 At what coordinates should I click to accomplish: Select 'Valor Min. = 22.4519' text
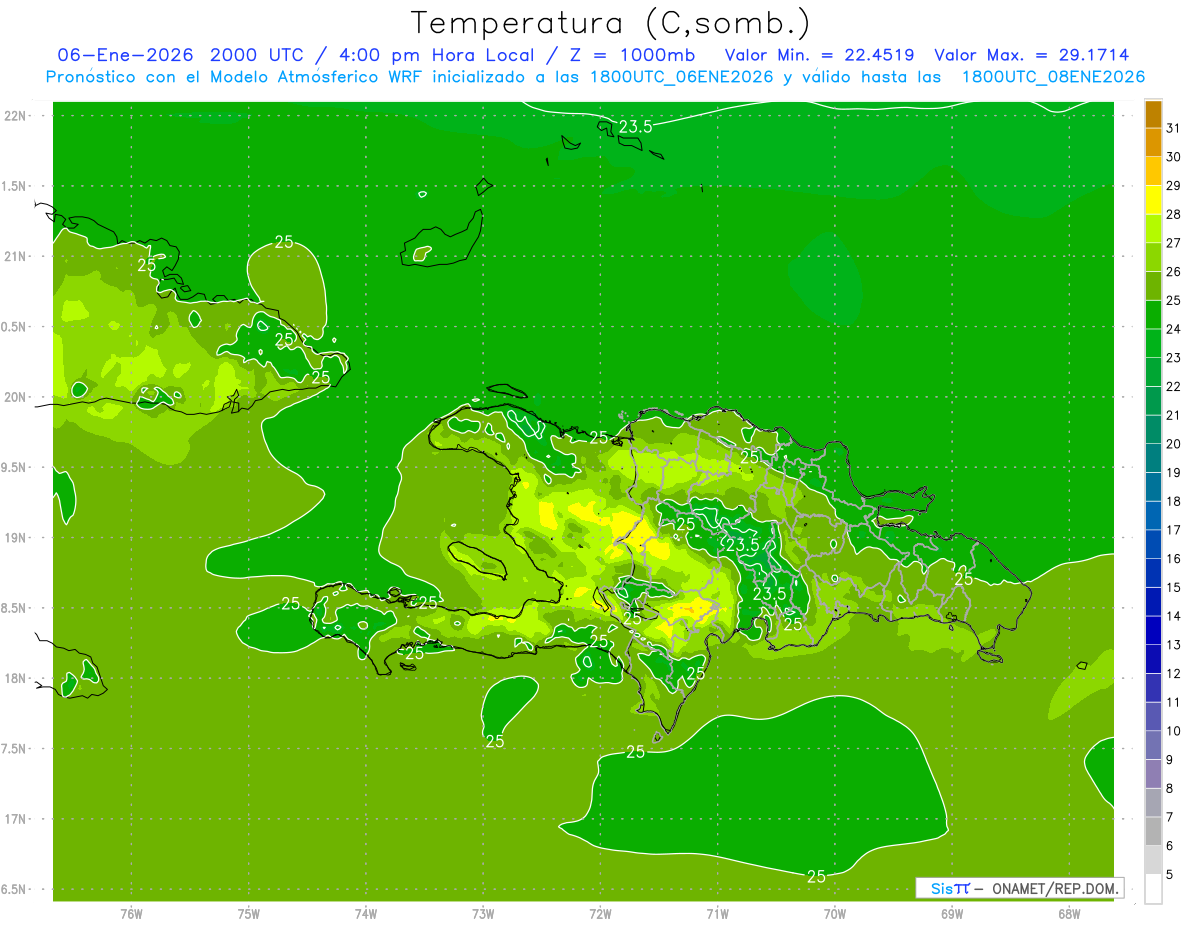[x=819, y=55]
